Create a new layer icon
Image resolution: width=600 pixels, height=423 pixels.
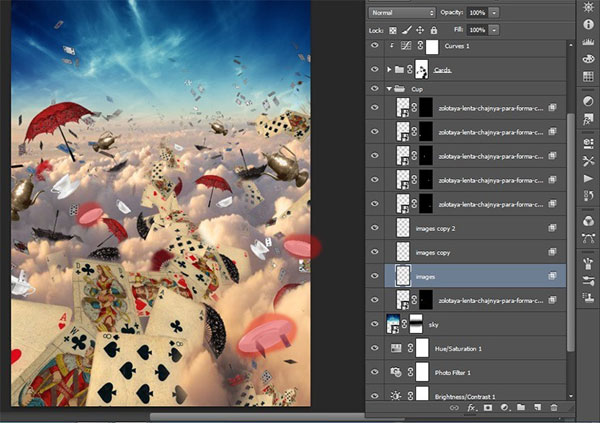coord(537,408)
